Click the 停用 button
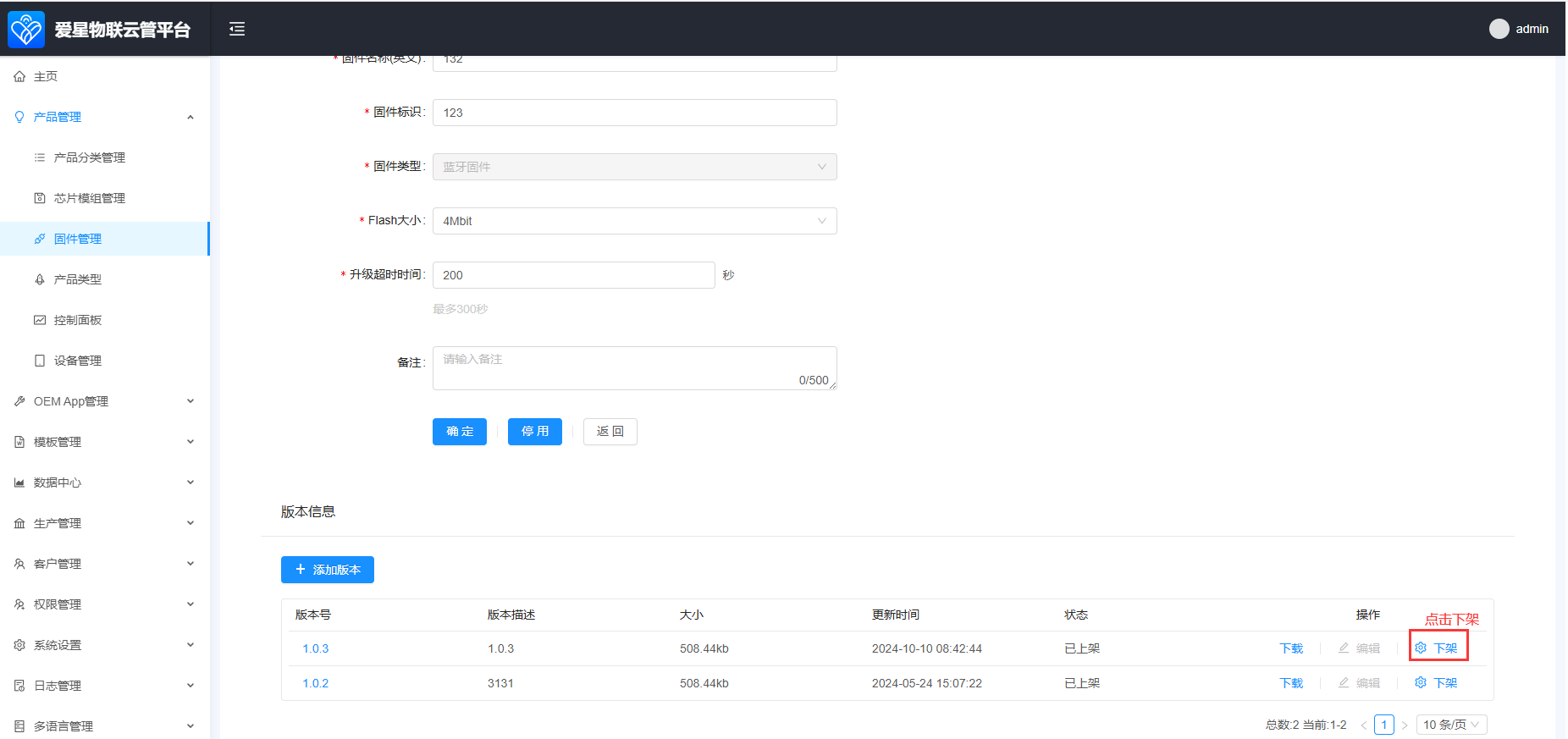This screenshot has height=739, width=1568. point(535,432)
